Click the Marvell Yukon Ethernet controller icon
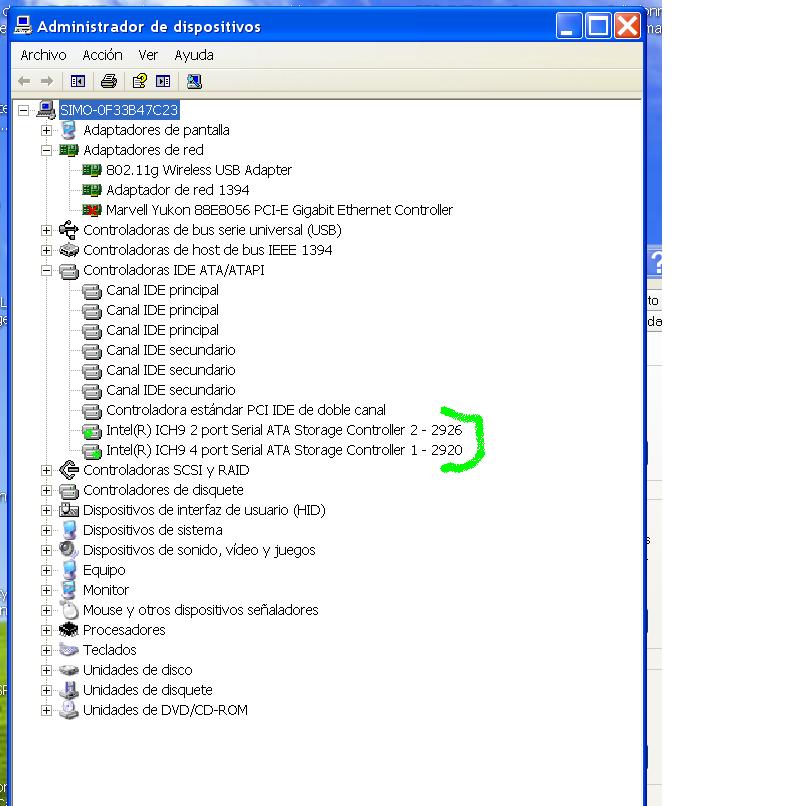Viewport: 800px width, 806px height. tap(92, 210)
